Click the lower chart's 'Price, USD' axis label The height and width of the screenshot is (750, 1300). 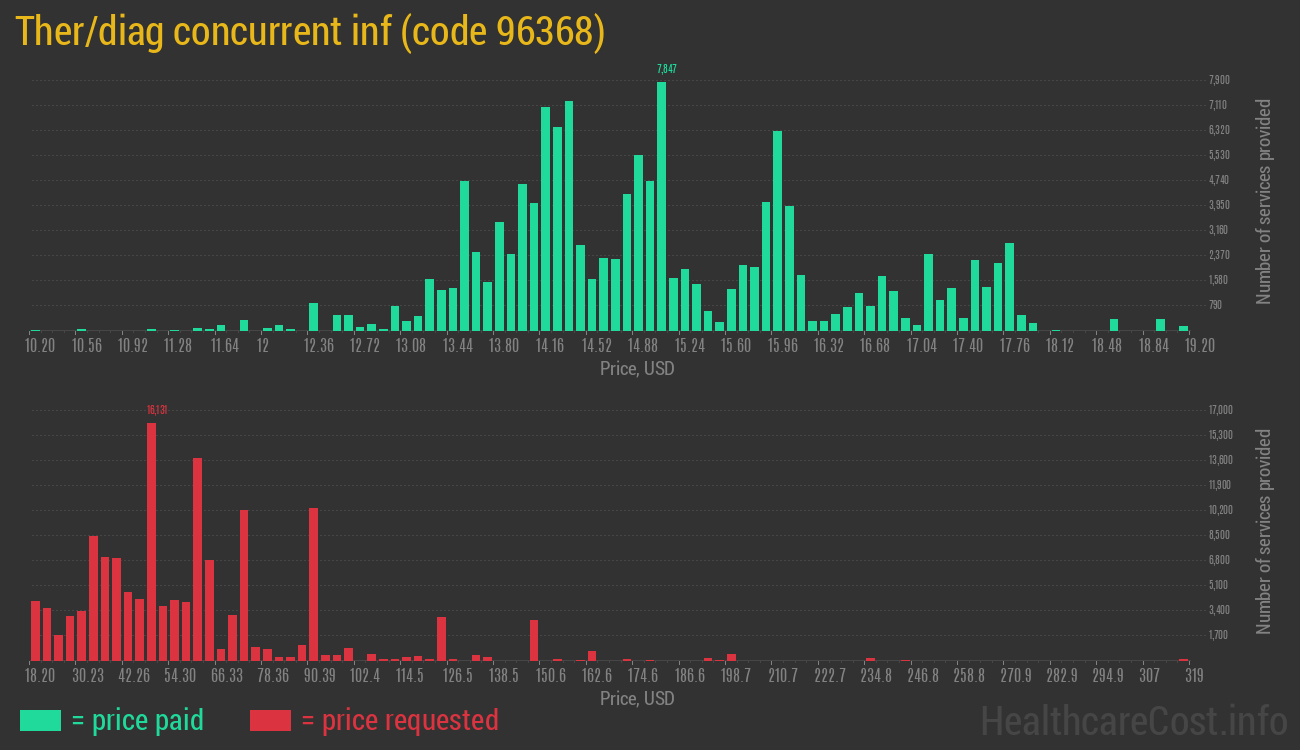pyautogui.click(x=637, y=698)
